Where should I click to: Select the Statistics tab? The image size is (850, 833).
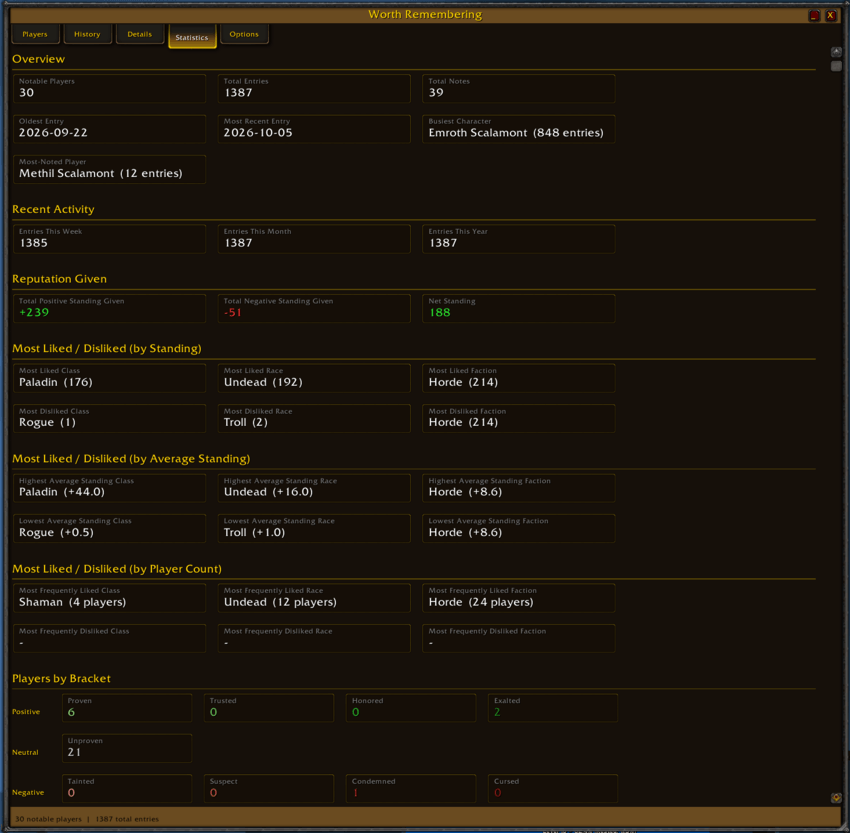click(x=192, y=36)
